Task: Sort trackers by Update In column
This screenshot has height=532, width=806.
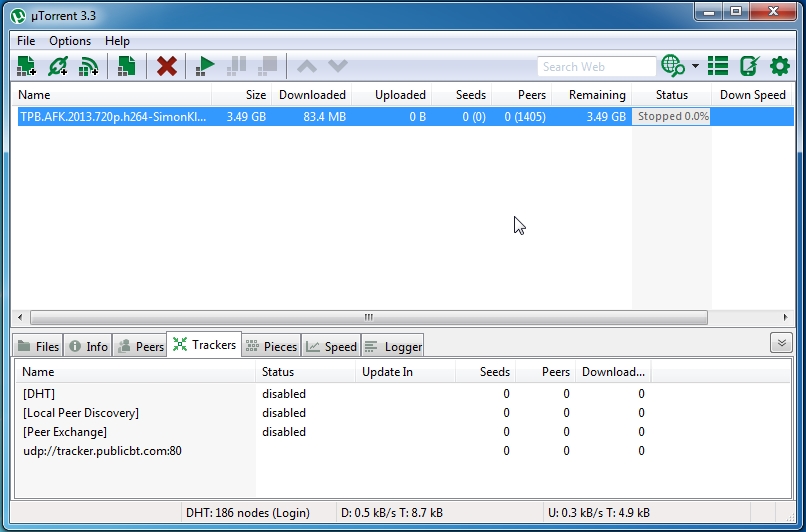Action: [x=405, y=372]
